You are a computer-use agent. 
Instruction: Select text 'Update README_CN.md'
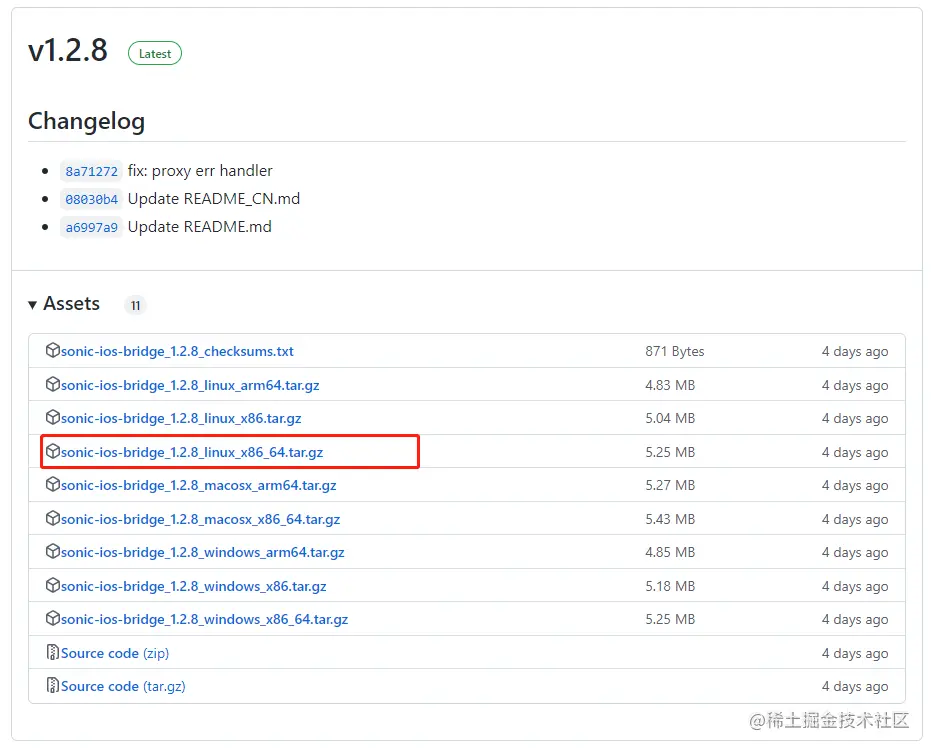pos(214,199)
